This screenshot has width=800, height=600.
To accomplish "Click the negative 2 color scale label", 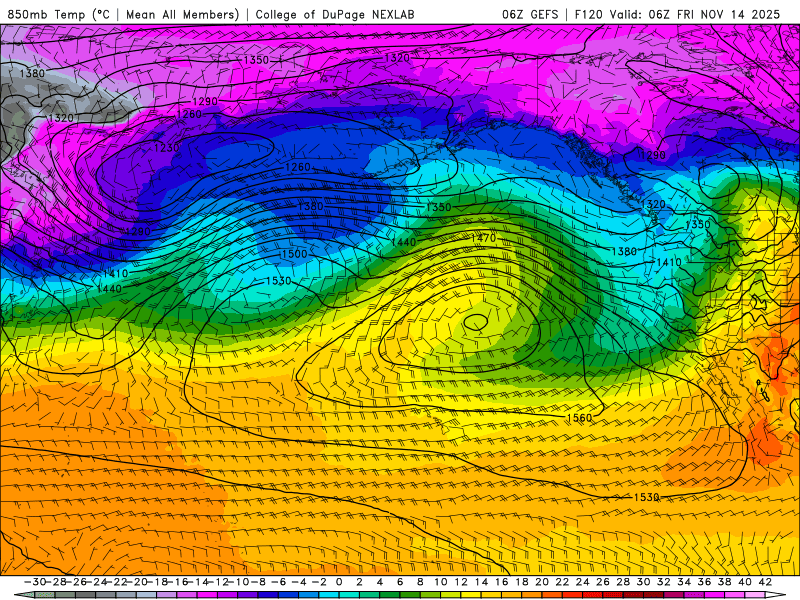I will [x=319, y=582].
